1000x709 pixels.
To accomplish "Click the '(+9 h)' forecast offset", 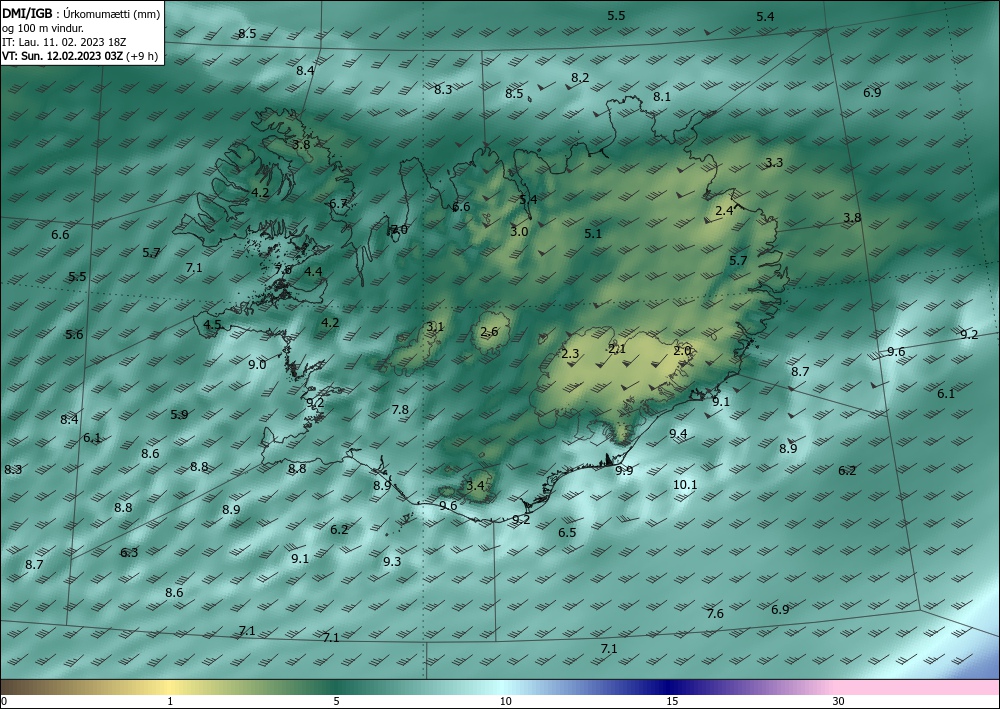I will [142, 56].
